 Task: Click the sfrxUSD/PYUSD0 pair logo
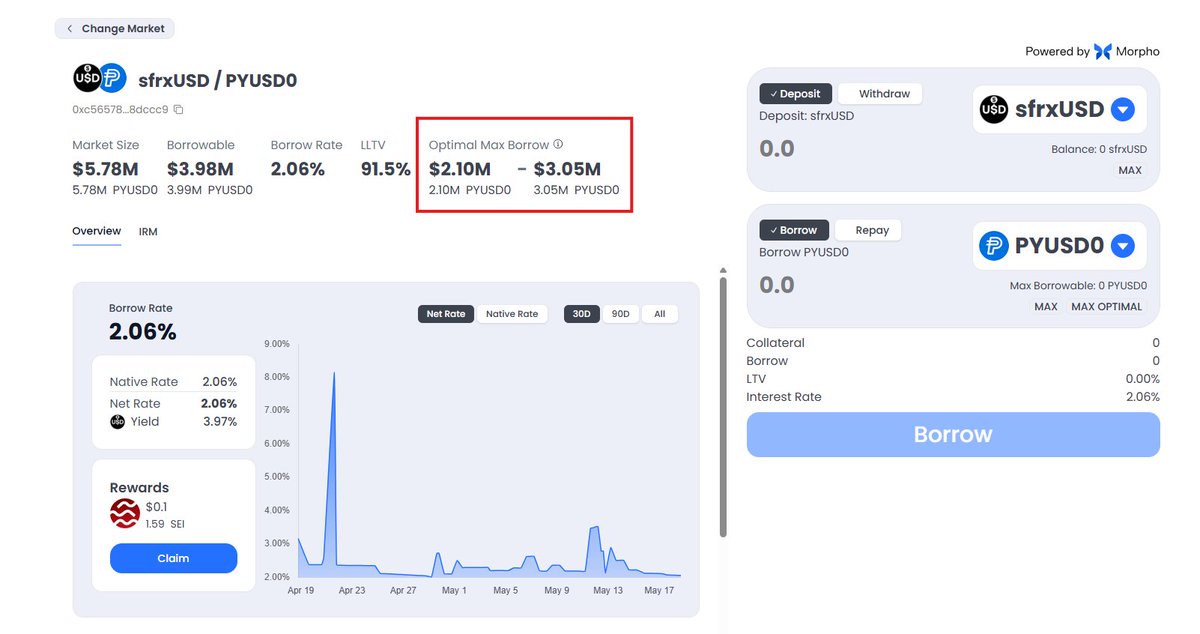99,78
